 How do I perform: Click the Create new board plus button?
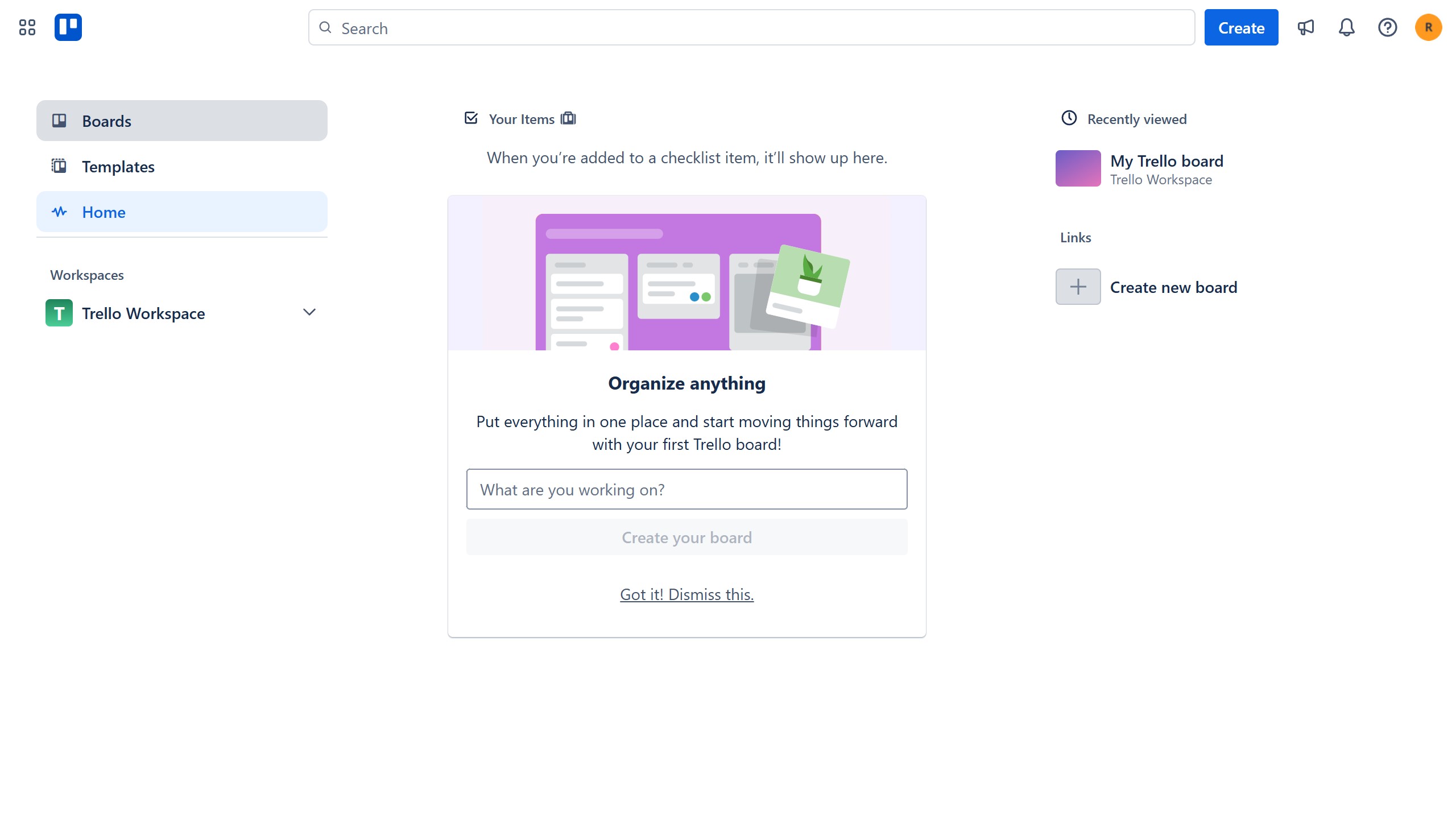[1077, 286]
